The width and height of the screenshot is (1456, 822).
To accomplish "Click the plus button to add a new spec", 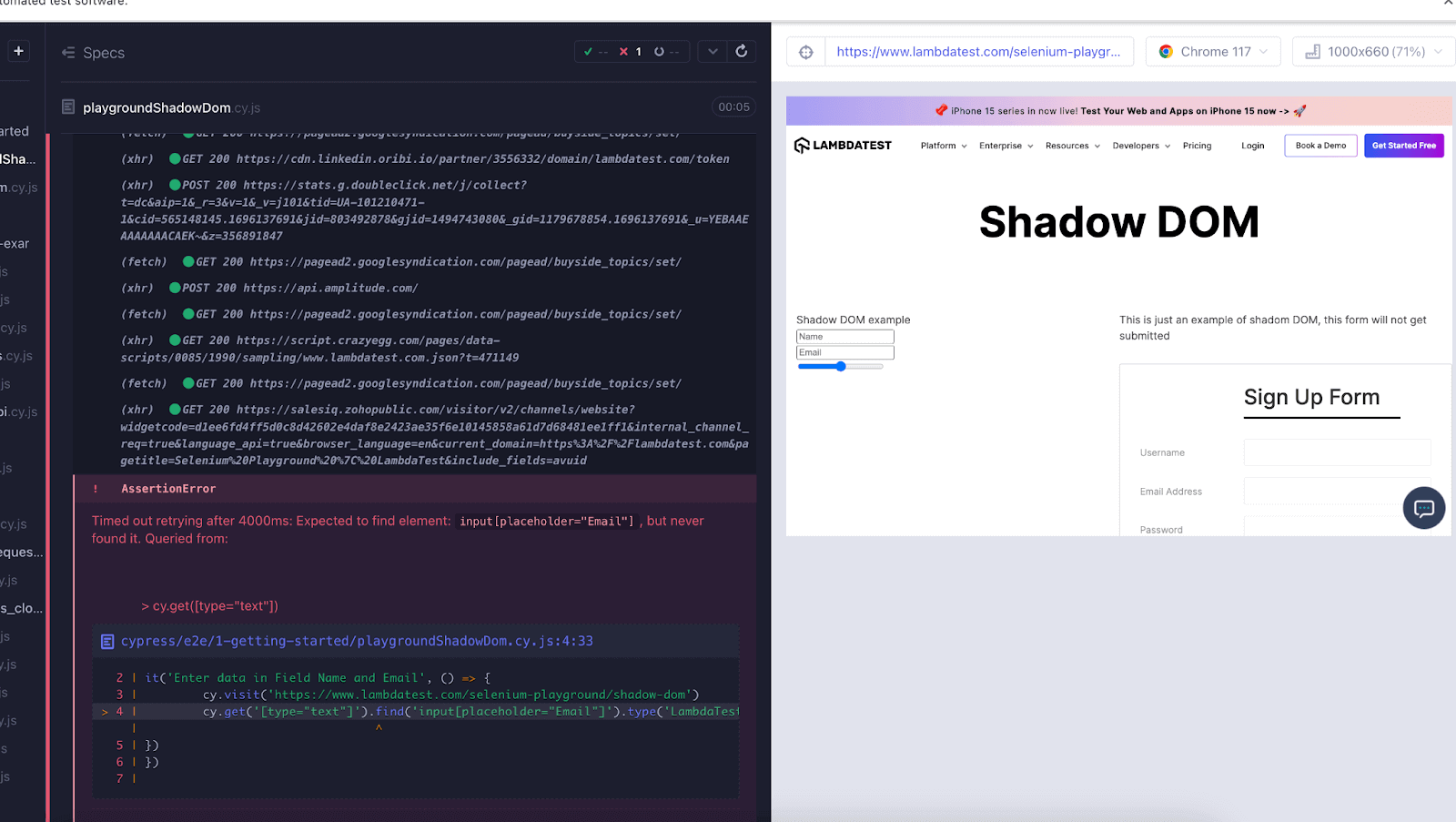I will (x=18, y=51).
